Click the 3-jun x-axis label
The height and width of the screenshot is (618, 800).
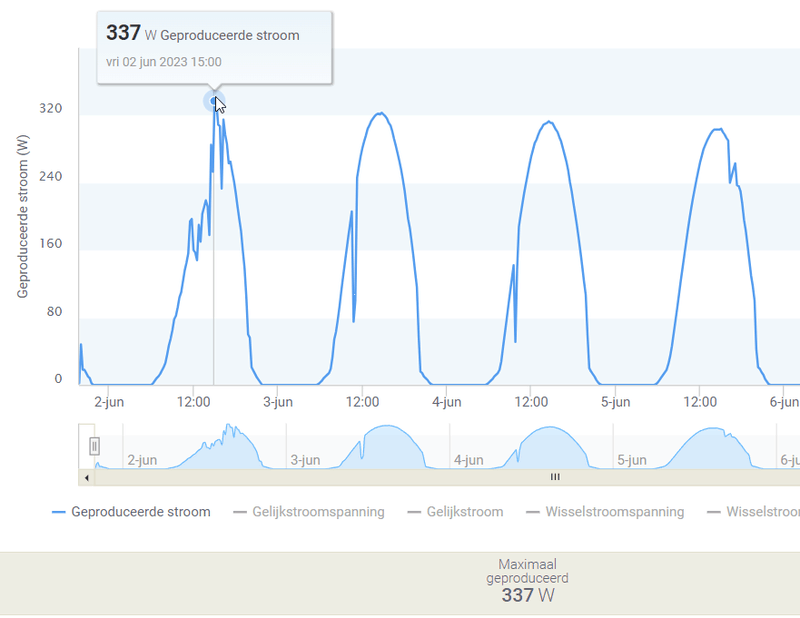coord(278,402)
